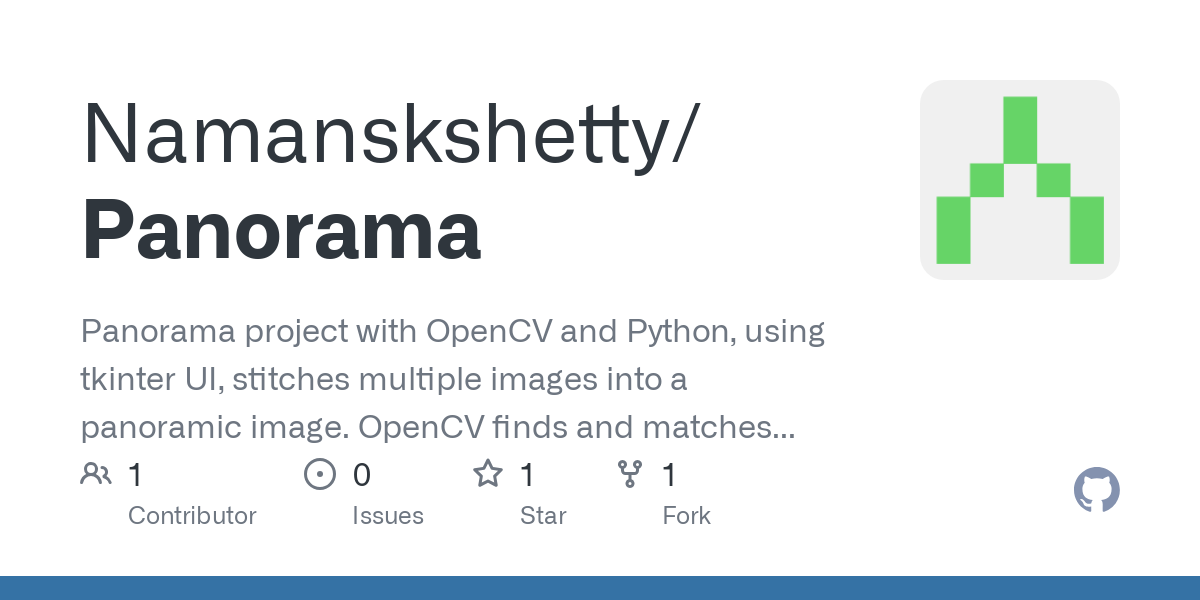Image resolution: width=1200 pixels, height=600 pixels.
Task: Click the star icon
Action: (x=488, y=474)
